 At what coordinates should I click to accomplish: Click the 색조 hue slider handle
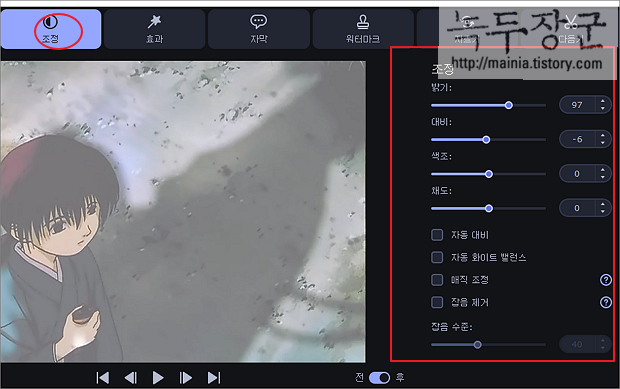(489, 174)
